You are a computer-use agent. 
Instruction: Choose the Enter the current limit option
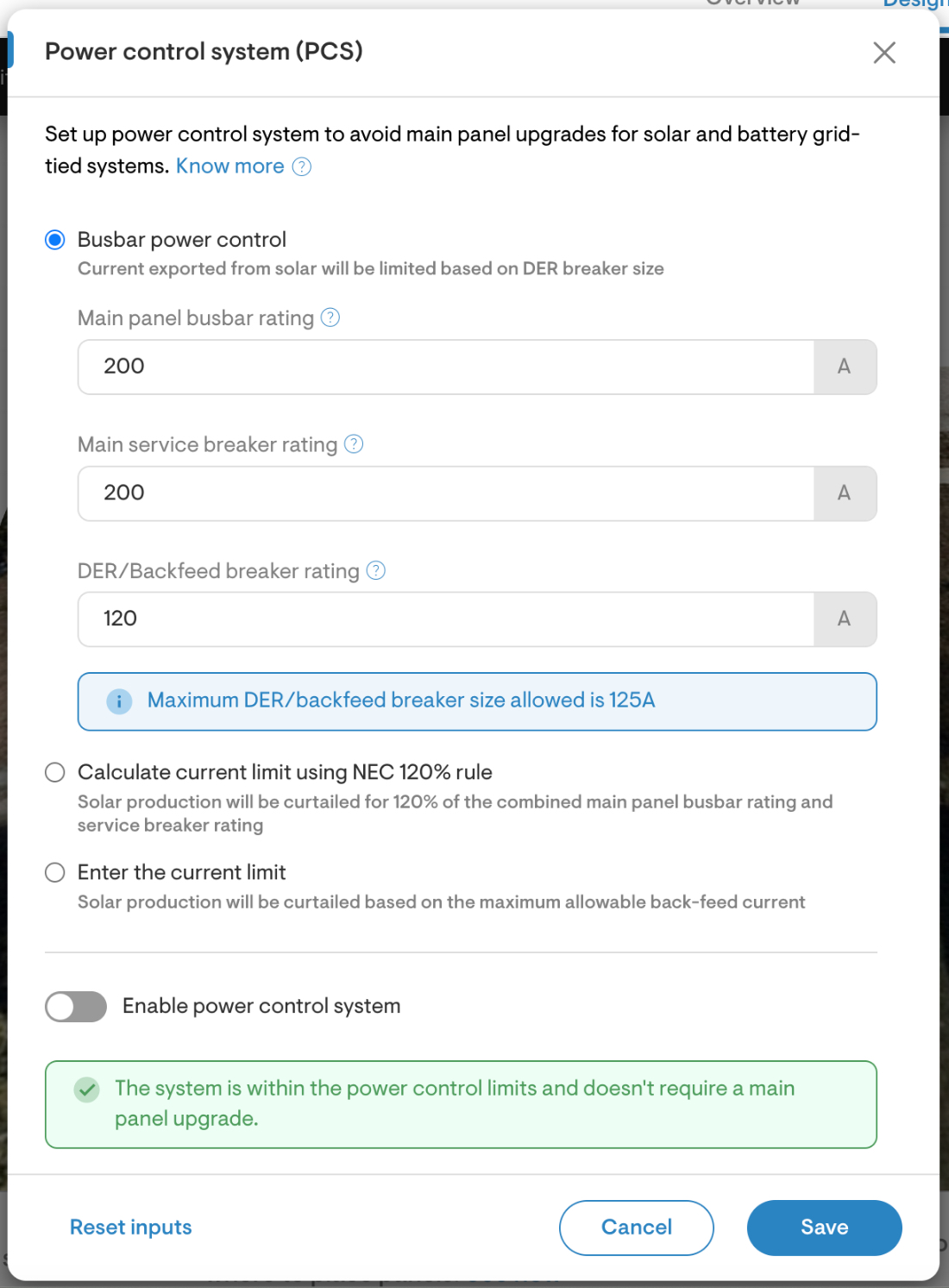54,872
